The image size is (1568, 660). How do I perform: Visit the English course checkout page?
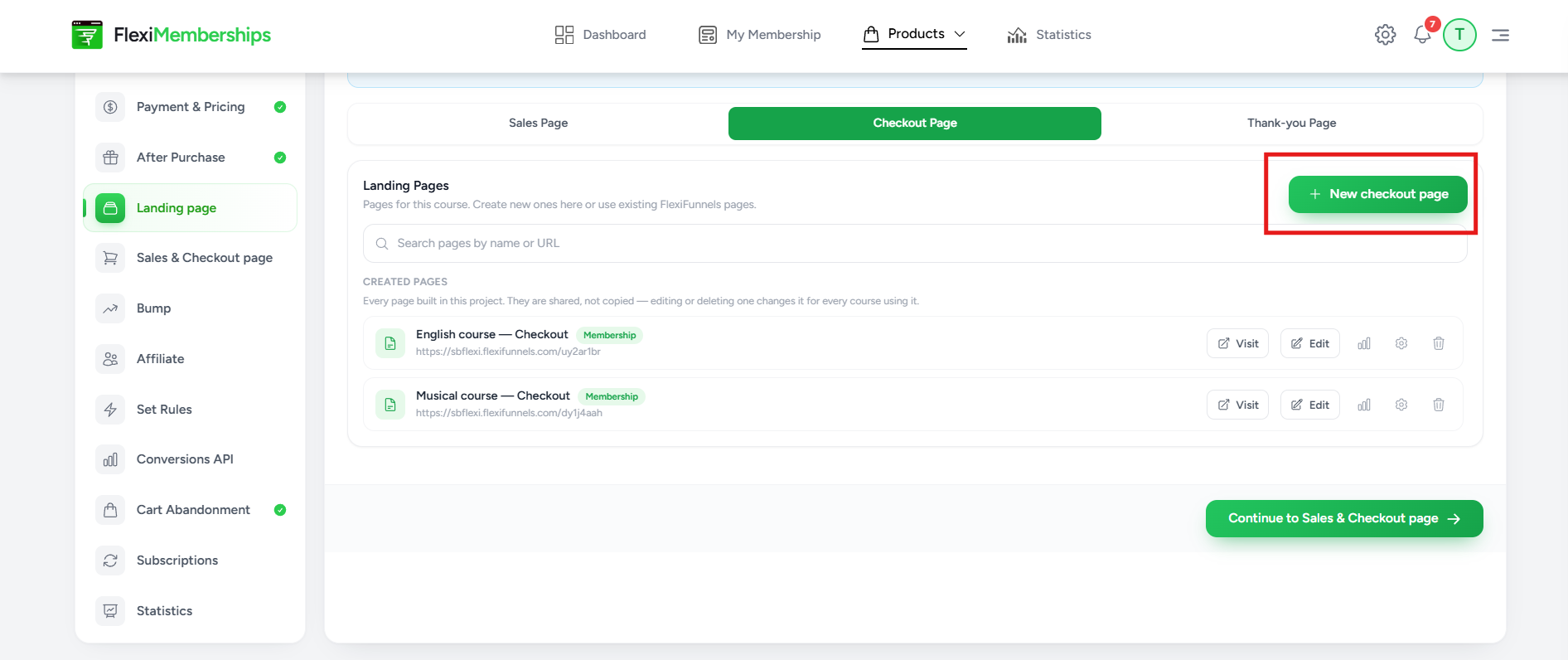click(1237, 343)
